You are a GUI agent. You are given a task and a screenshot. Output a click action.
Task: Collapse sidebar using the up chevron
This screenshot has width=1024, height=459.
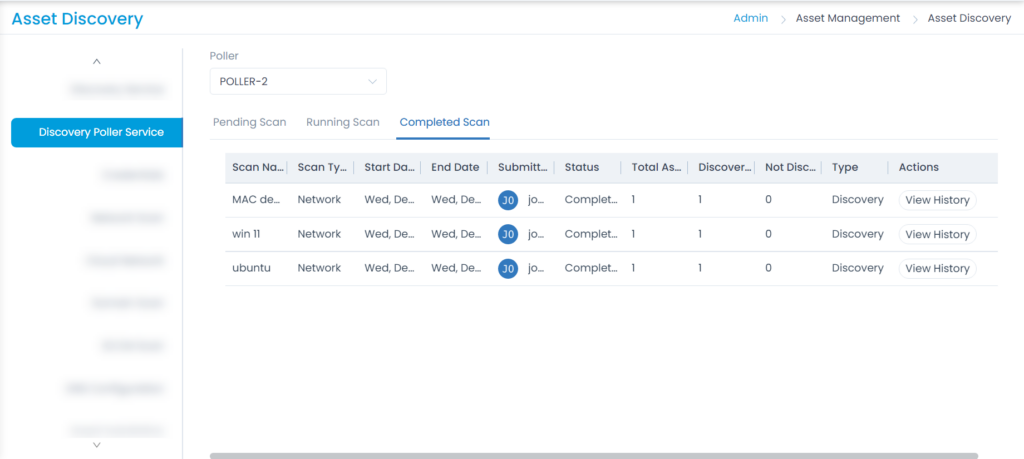click(97, 61)
